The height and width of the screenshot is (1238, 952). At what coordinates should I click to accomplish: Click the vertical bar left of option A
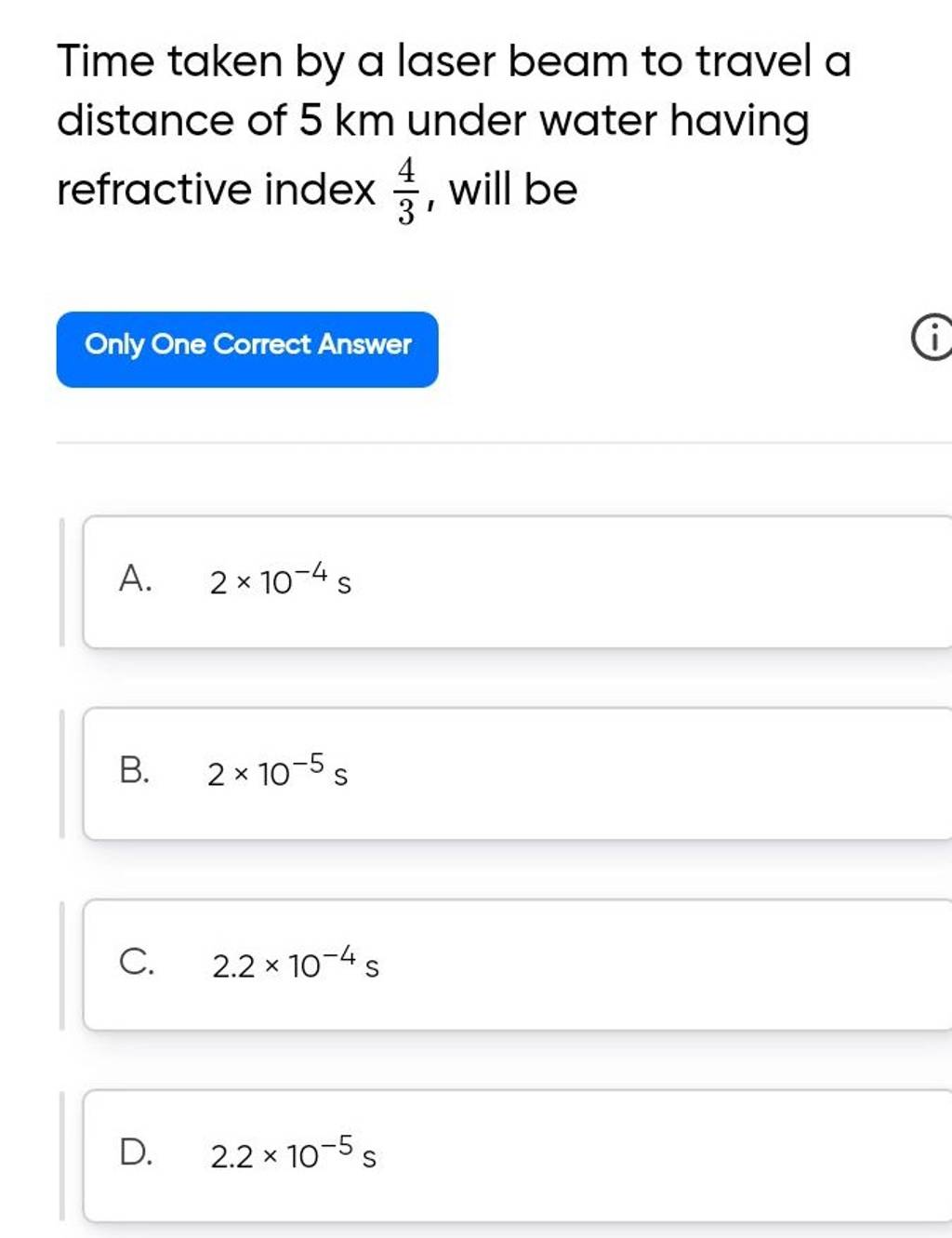pyautogui.click(x=62, y=582)
